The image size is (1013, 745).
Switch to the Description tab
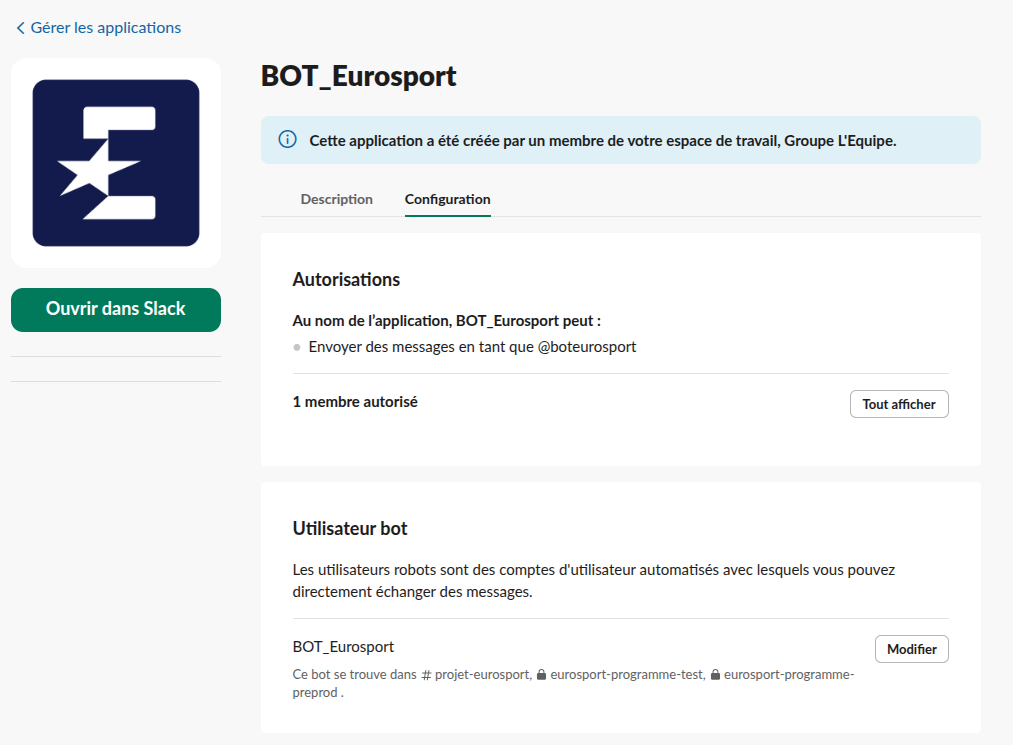(336, 199)
